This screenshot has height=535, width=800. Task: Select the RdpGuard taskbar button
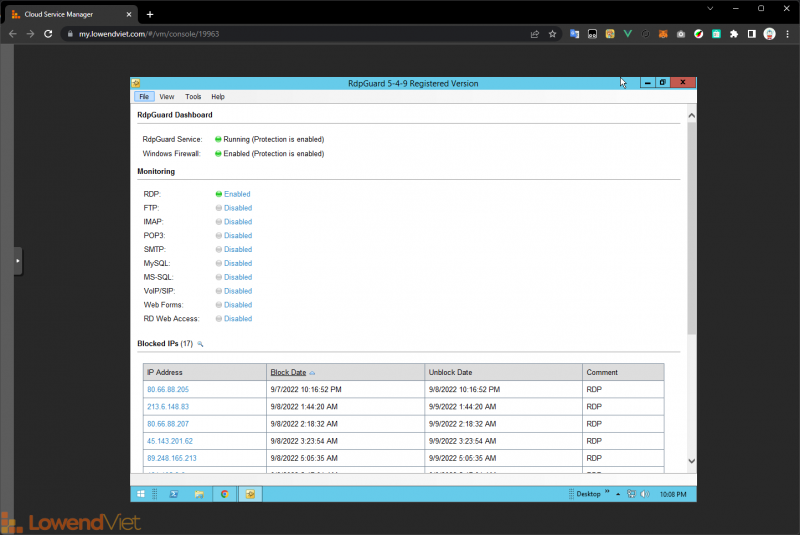click(x=250, y=494)
